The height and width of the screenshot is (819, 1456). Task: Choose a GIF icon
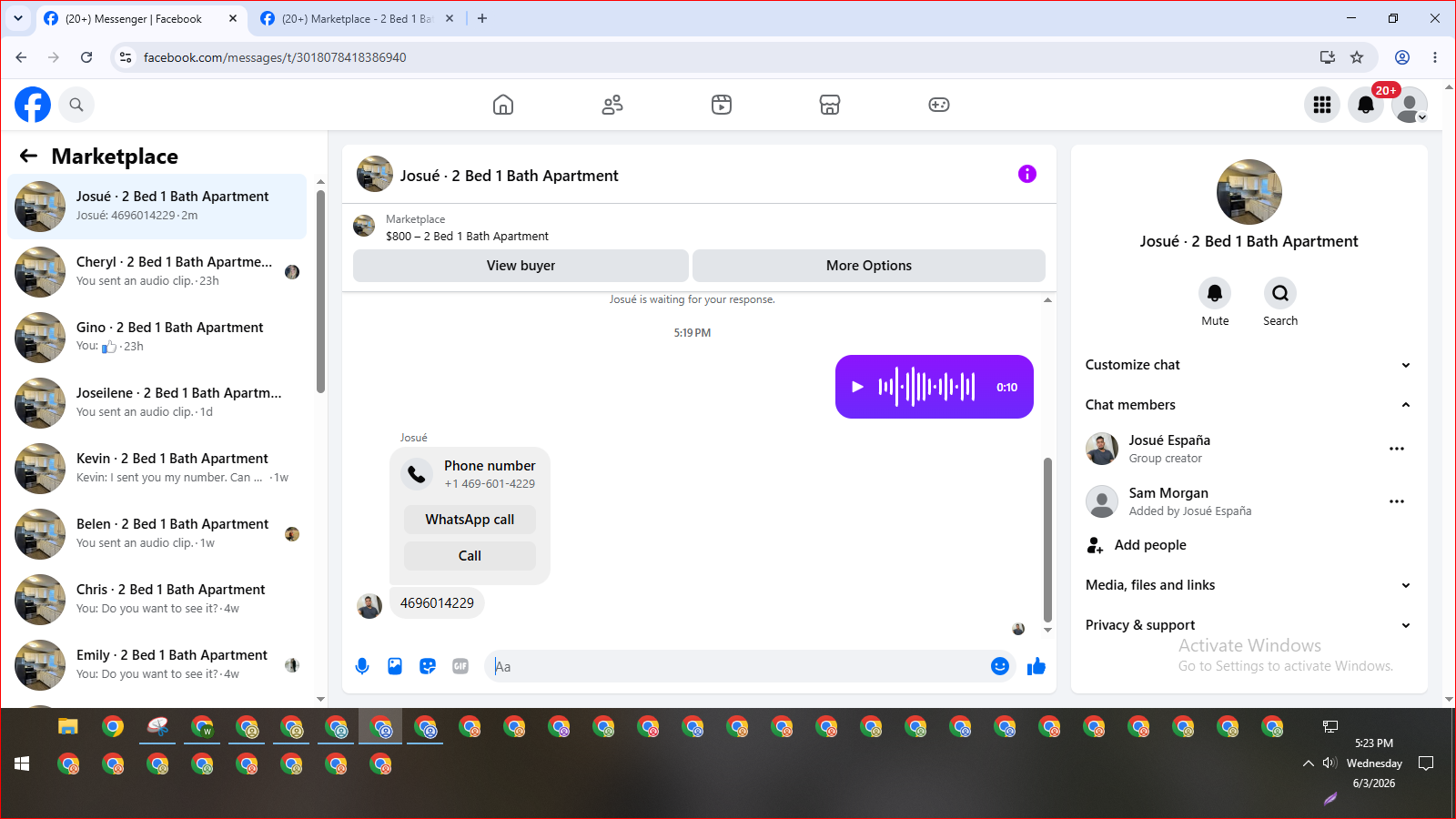click(460, 666)
